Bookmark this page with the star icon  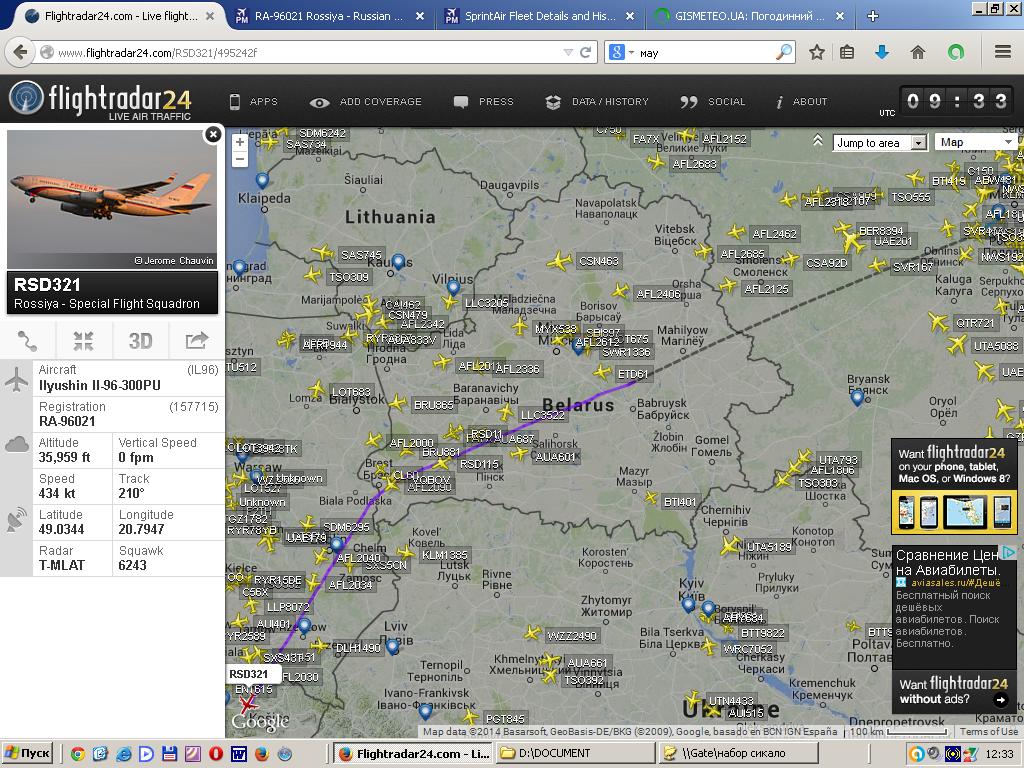817,52
